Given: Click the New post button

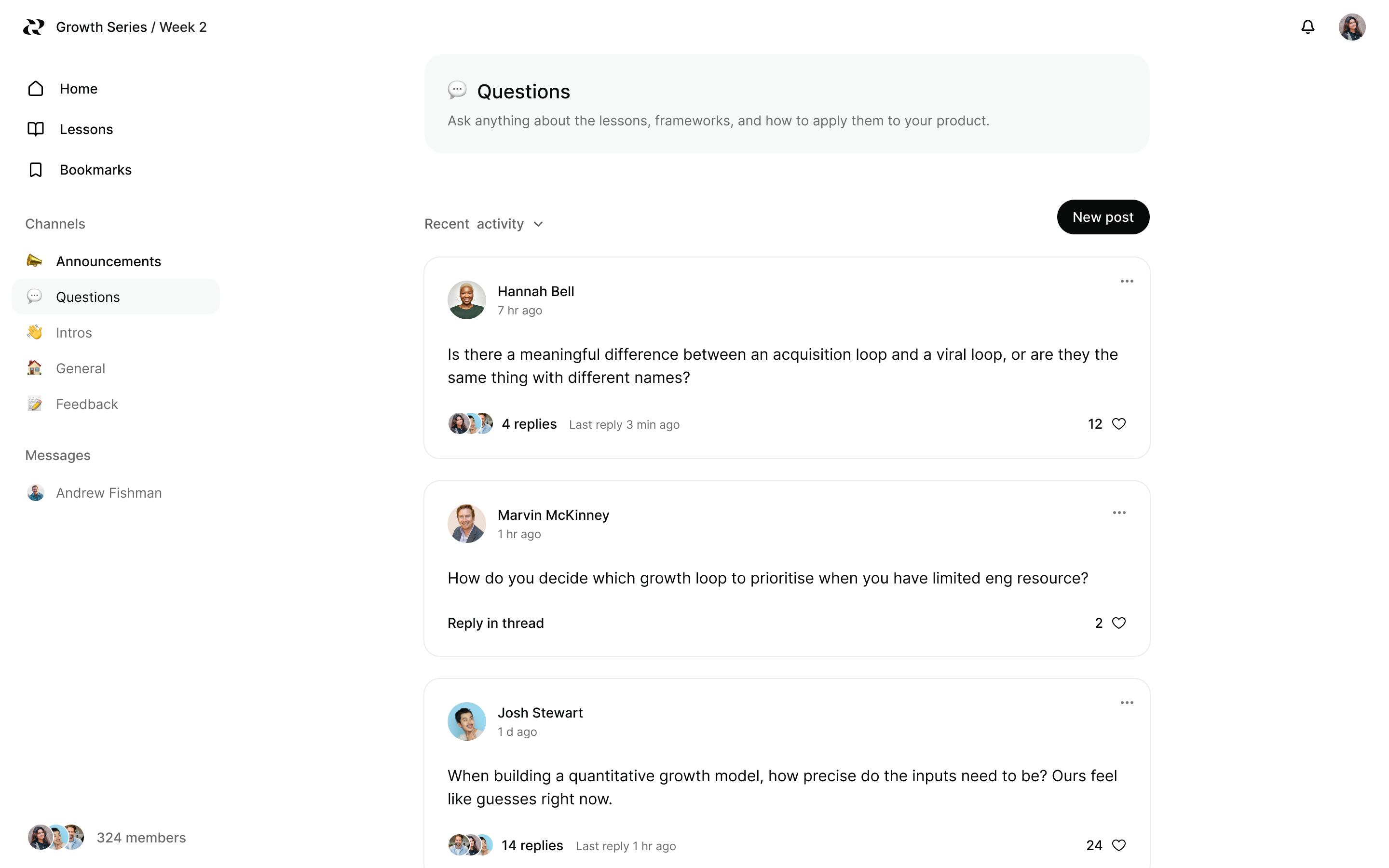Looking at the screenshot, I should tap(1103, 217).
